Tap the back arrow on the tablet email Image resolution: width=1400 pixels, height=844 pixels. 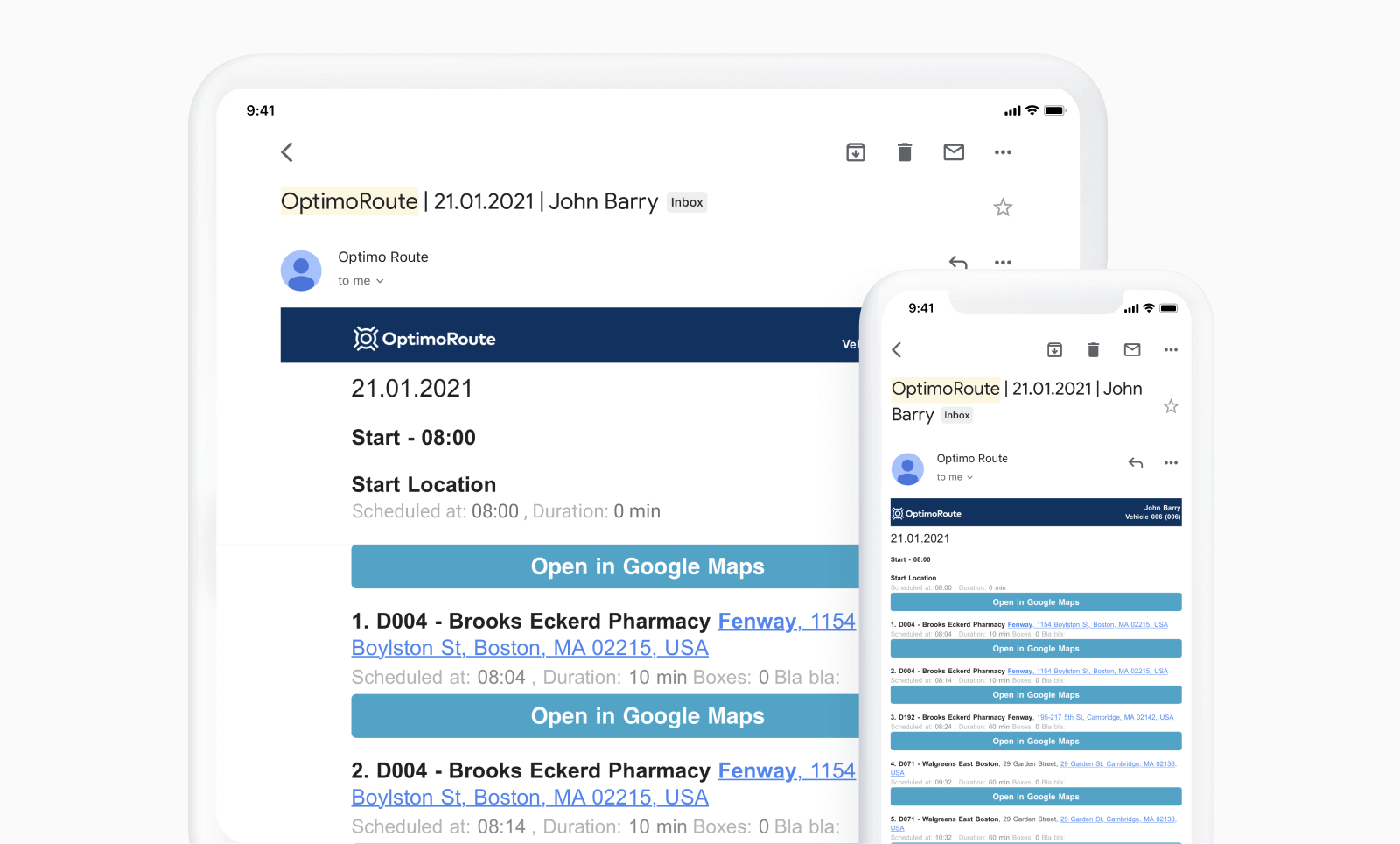tap(287, 152)
